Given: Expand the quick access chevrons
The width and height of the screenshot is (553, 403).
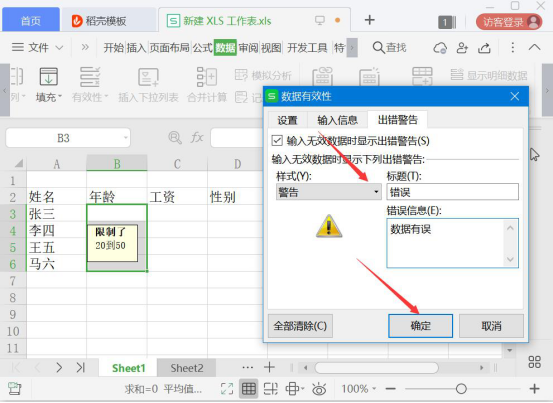Looking at the screenshot, I should point(85,47).
